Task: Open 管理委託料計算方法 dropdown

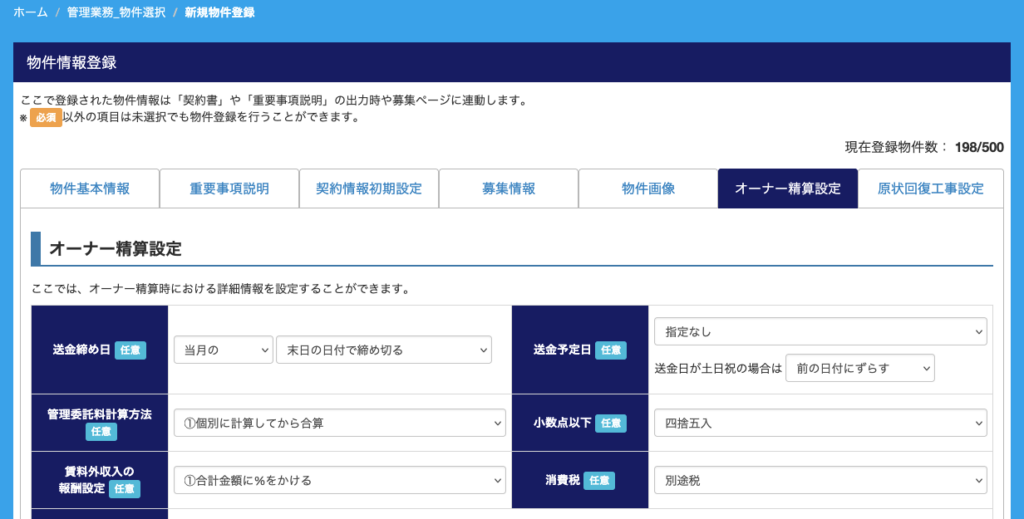Action: click(339, 423)
